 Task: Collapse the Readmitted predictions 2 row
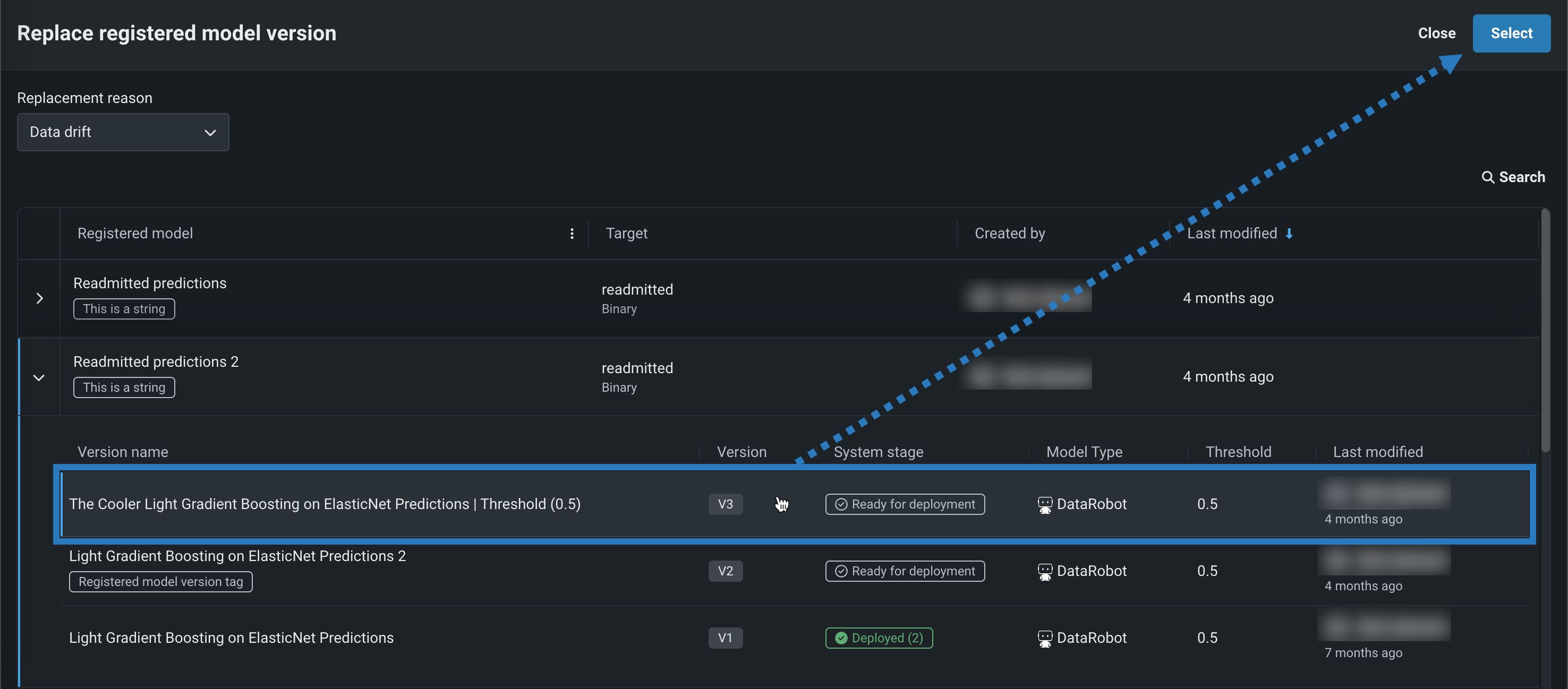click(39, 377)
